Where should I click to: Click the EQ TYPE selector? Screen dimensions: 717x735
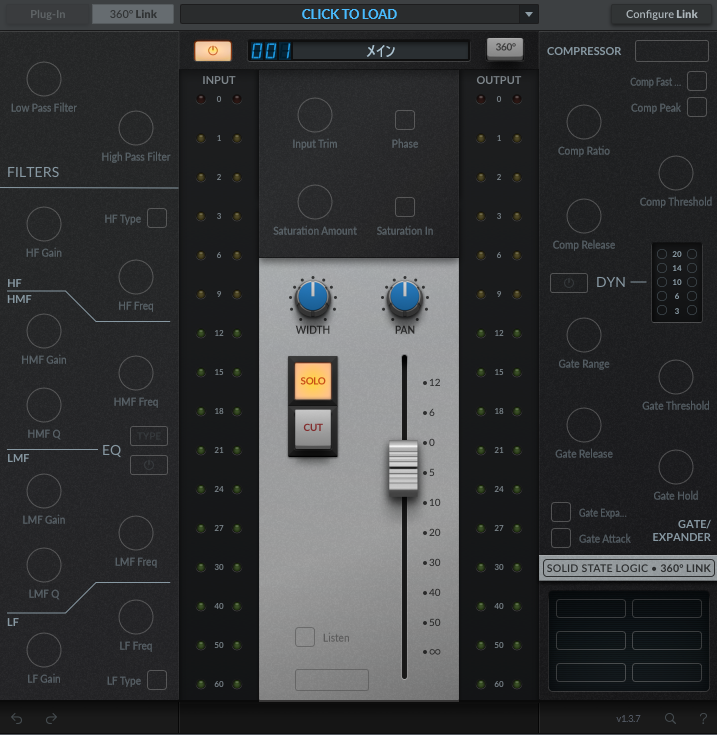point(148,436)
